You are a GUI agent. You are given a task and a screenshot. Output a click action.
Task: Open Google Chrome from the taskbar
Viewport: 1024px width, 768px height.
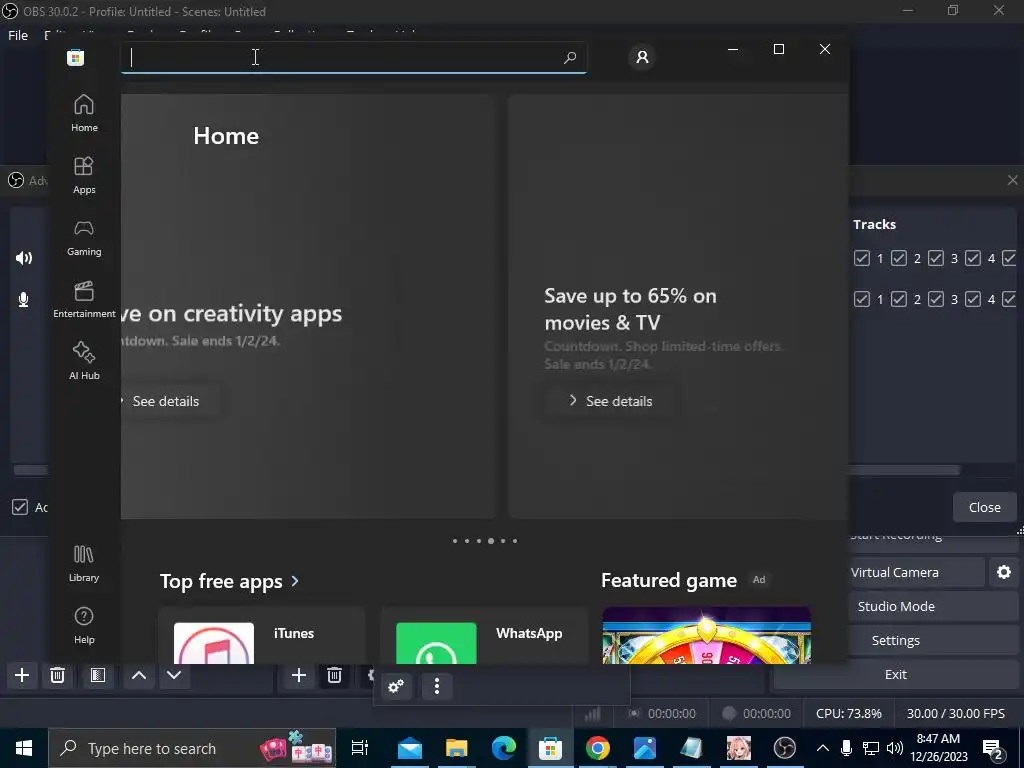(598, 748)
